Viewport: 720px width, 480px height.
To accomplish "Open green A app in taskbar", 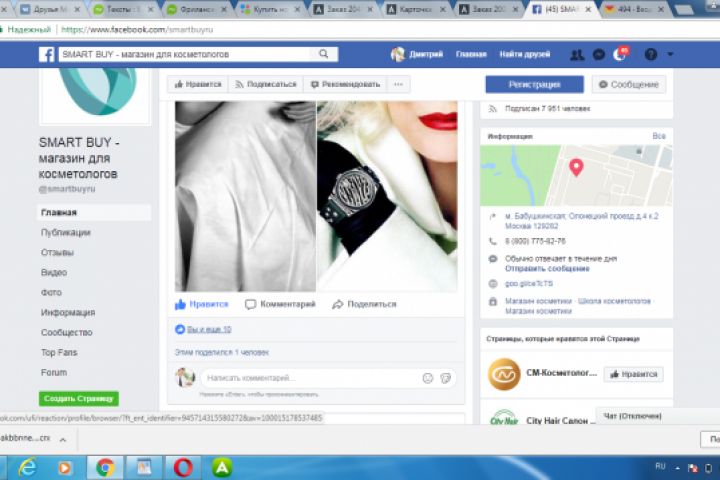I will point(222,468).
